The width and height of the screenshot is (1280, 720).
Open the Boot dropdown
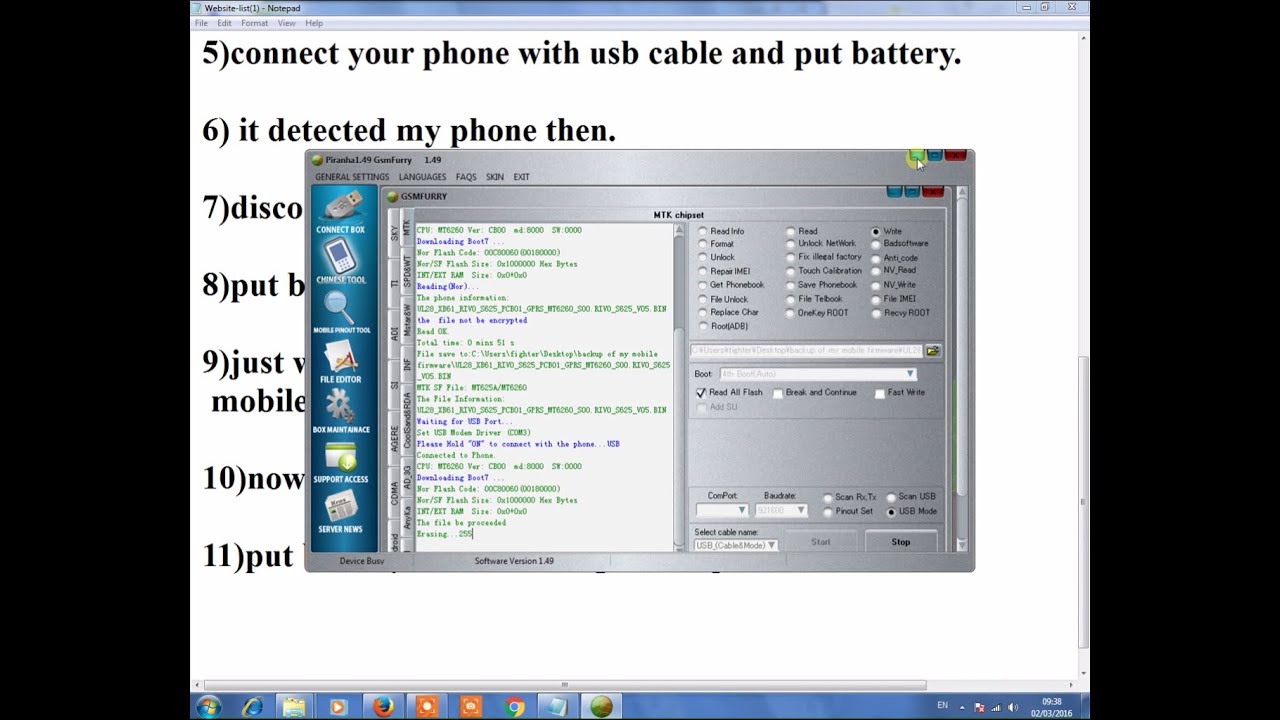[x=817, y=374]
